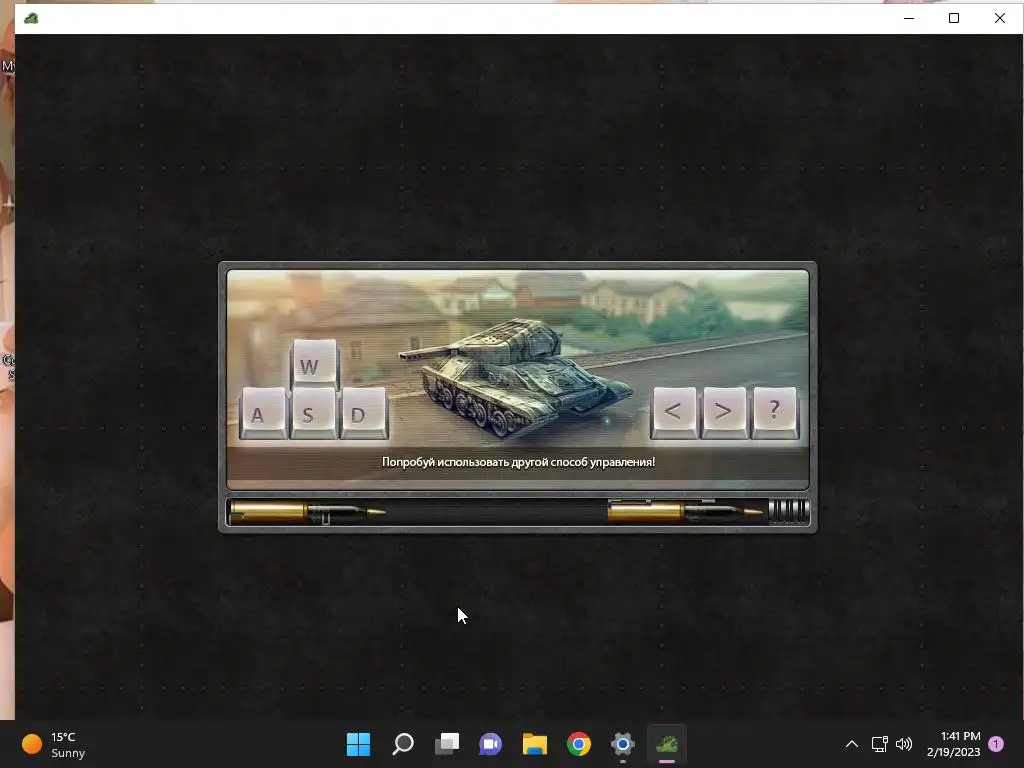Click the Russian hint text under tank
1024x768 pixels.
[518, 462]
